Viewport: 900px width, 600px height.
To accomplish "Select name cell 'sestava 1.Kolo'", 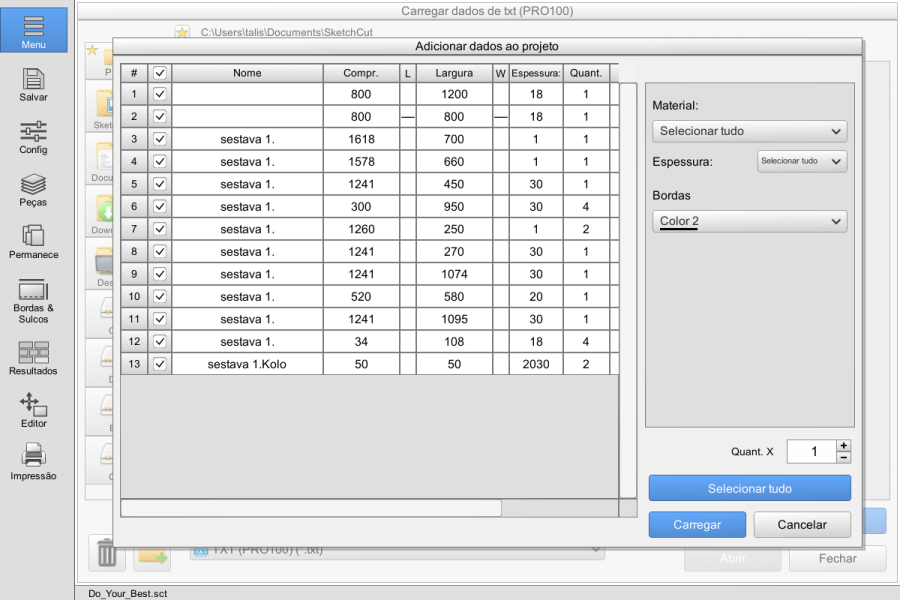I will pyautogui.click(x=247, y=364).
